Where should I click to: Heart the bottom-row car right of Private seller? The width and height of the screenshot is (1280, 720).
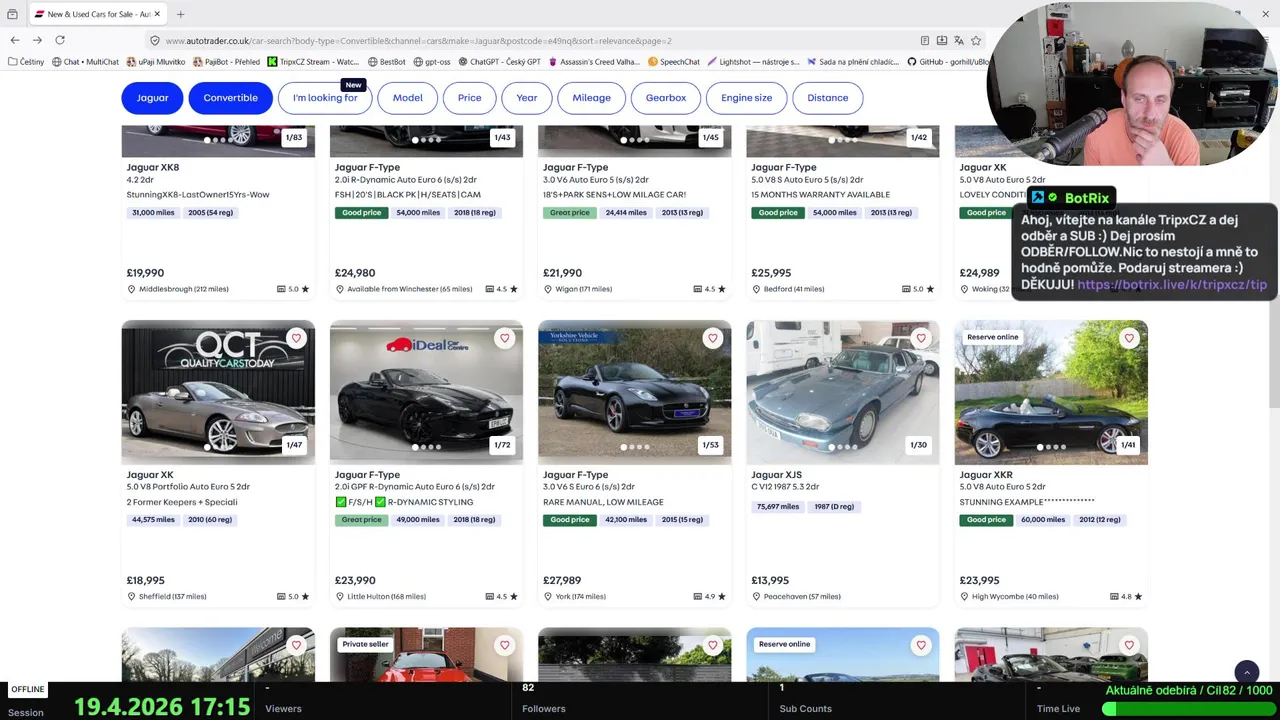712,645
